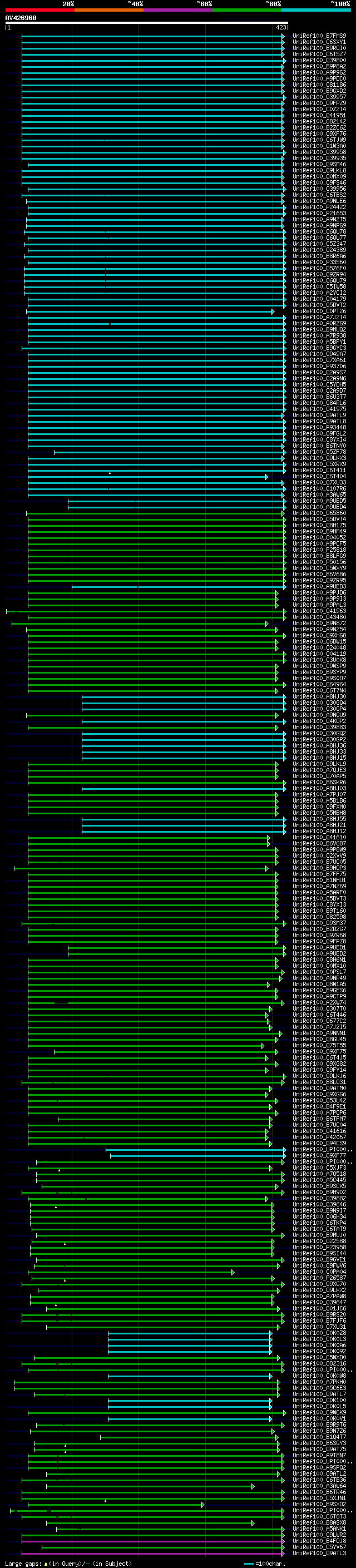Open hit UniRef100_O81186

pyautogui.click(x=319, y=85)
